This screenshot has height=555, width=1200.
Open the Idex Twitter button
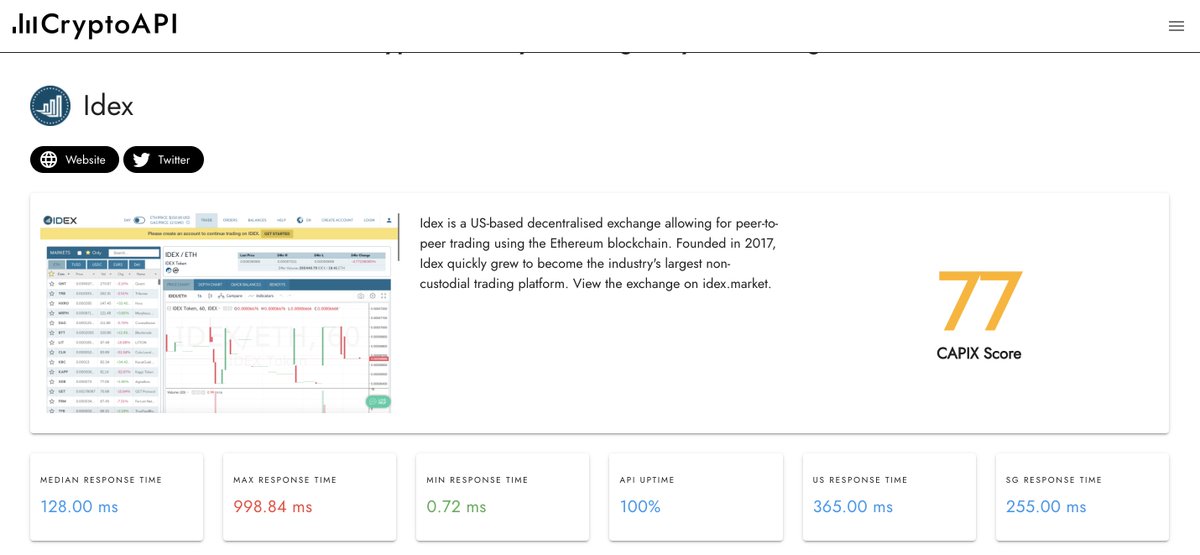point(163,159)
